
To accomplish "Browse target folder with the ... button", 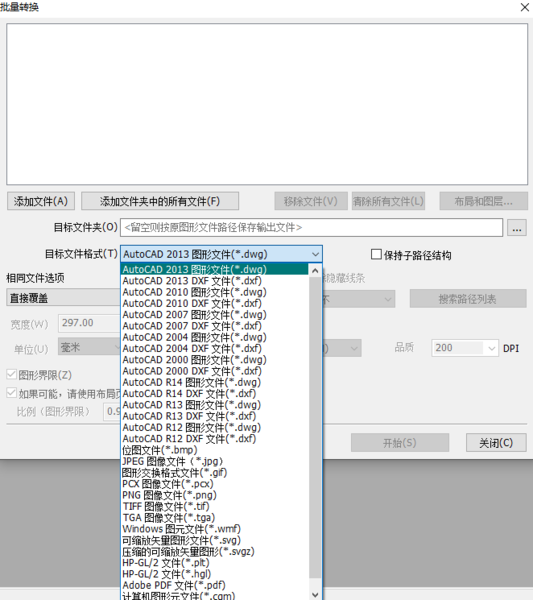I will coord(517,228).
